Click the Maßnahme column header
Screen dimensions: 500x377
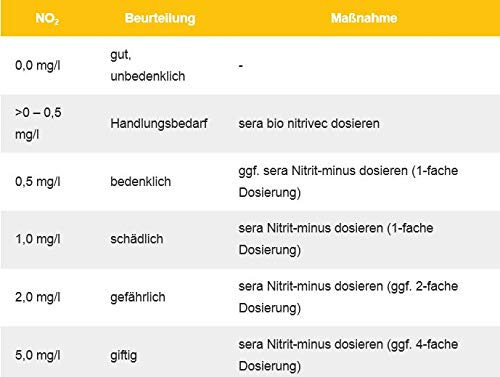(364, 18)
